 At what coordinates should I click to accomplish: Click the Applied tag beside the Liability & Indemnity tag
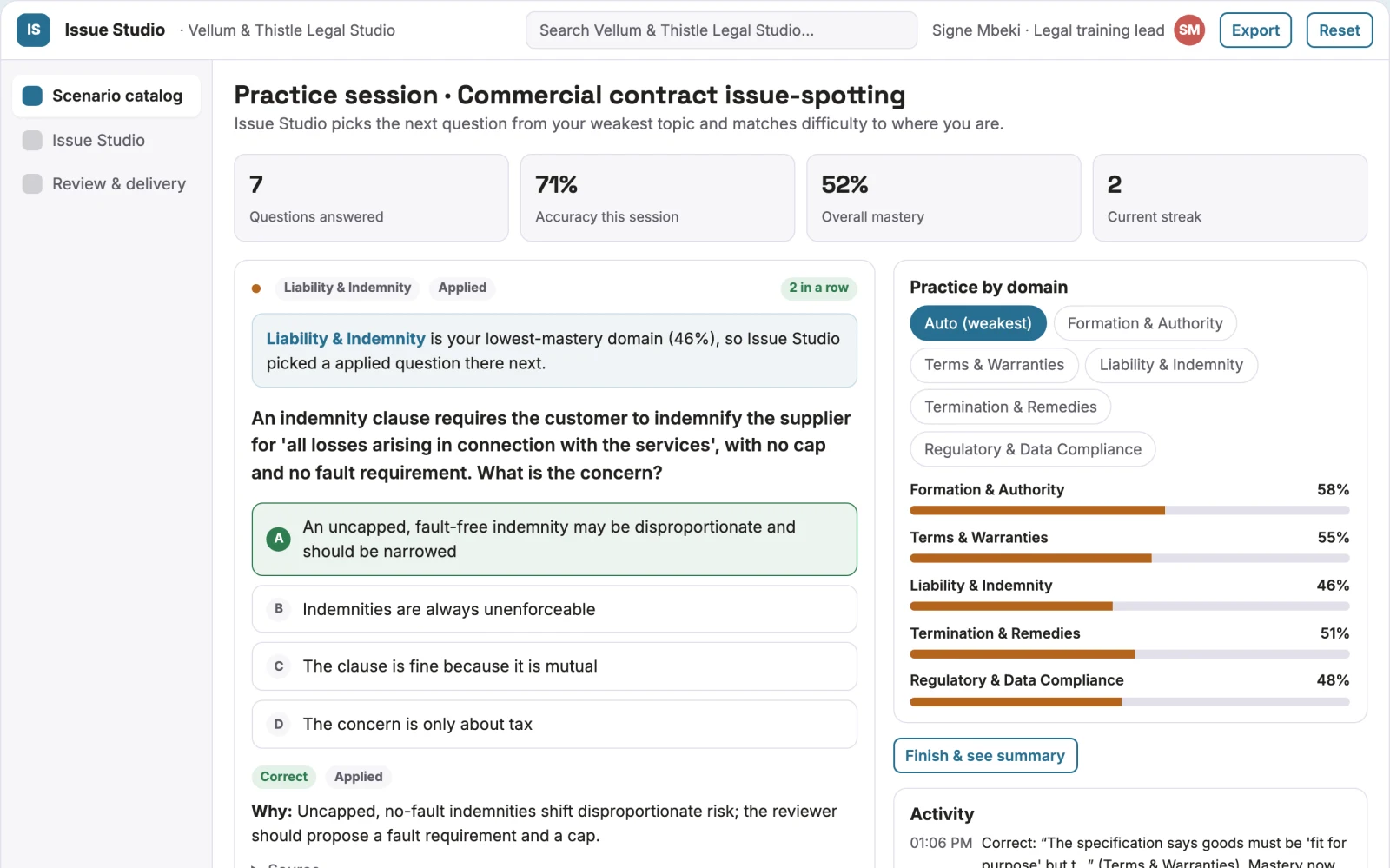[x=462, y=288]
